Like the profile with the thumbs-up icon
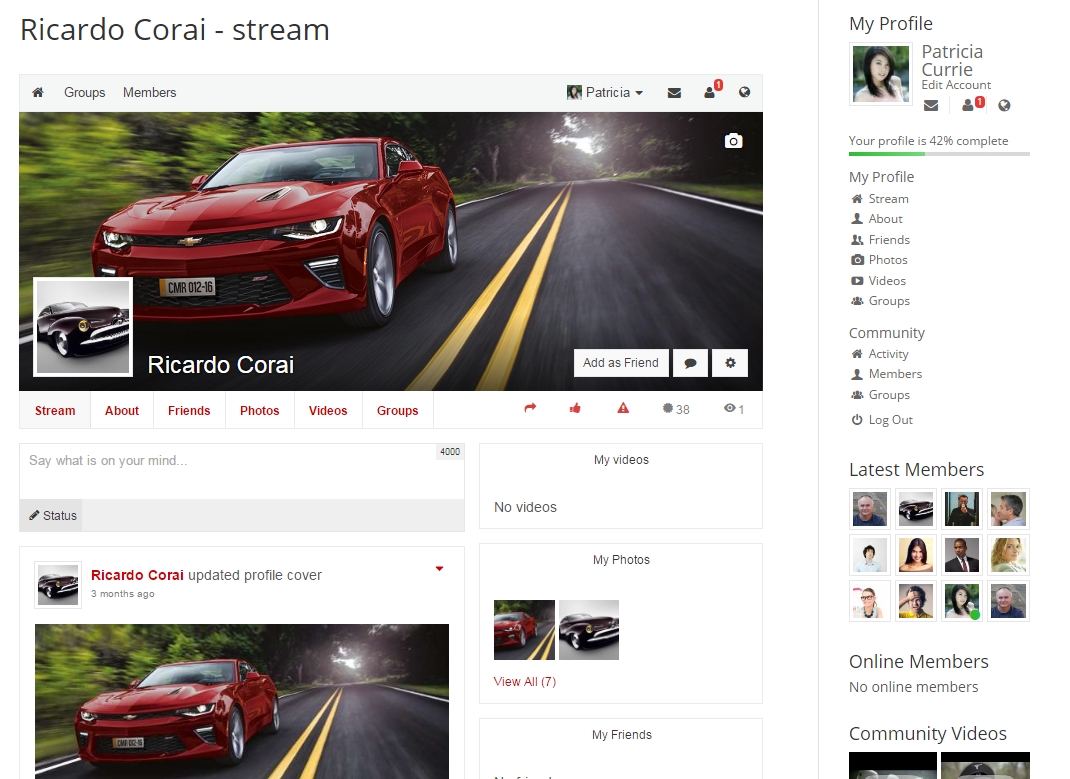The image size is (1070, 779). (575, 408)
